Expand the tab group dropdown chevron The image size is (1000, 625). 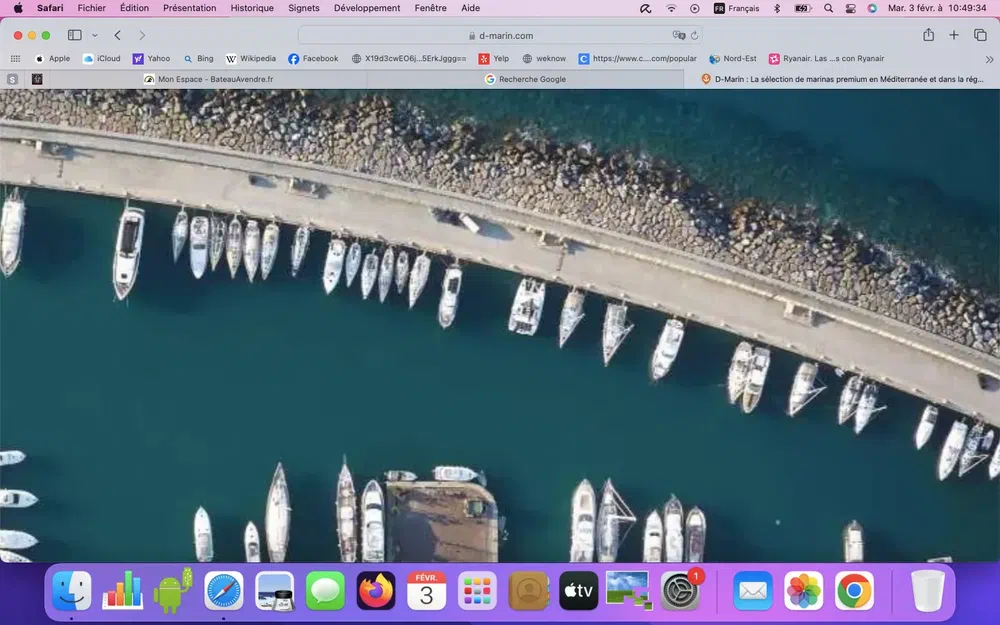pos(95,35)
